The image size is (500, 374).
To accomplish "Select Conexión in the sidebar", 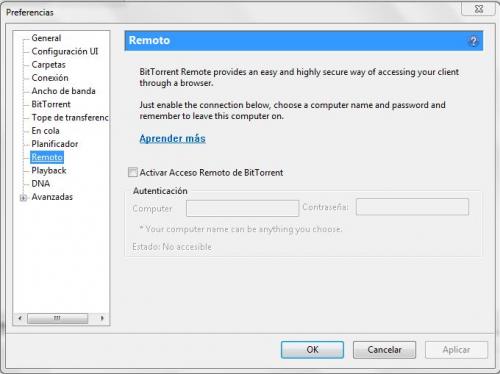I will click(x=50, y=78).
